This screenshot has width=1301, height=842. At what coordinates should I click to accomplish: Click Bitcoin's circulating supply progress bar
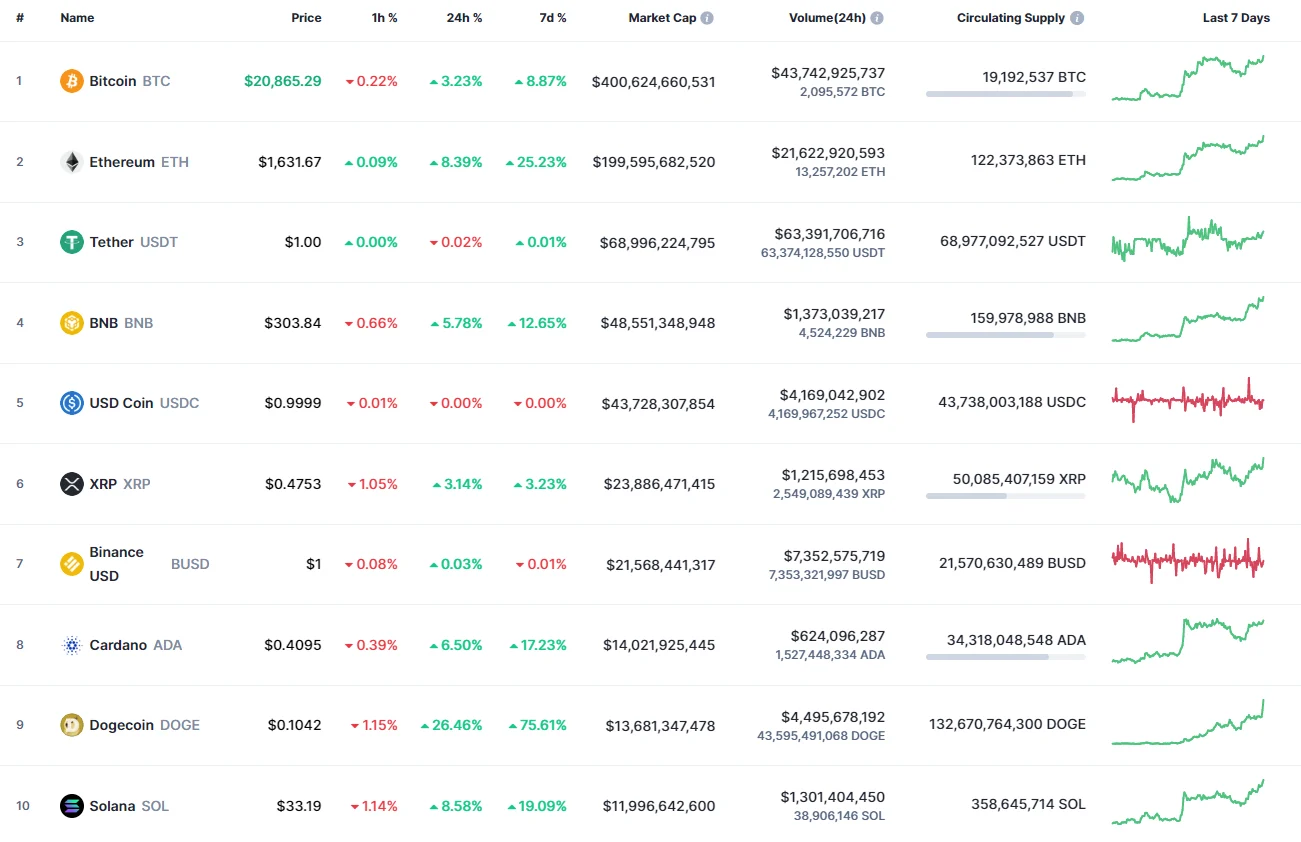point(1004,95)
